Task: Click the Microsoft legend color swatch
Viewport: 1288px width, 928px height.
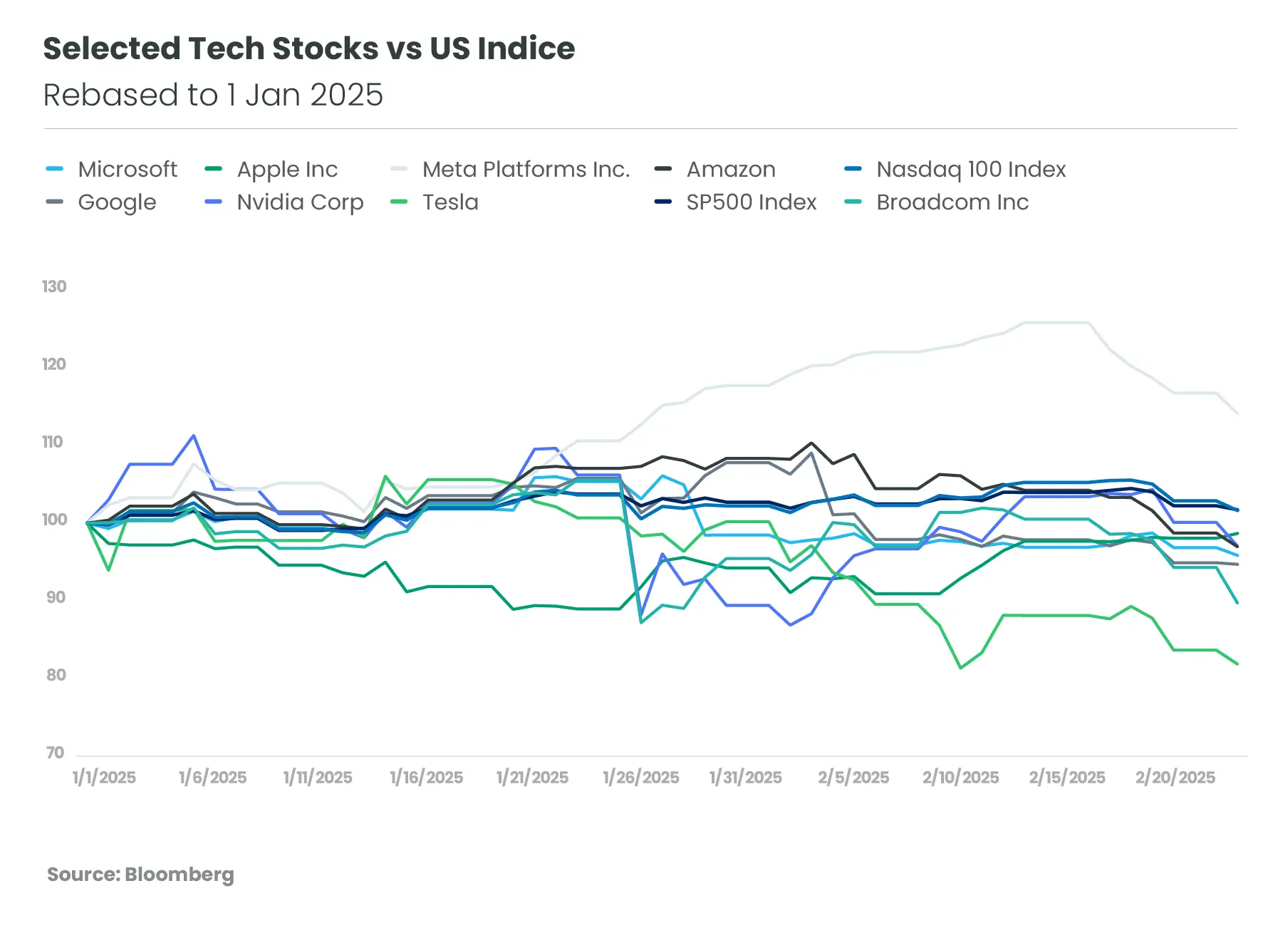Action: 54,170
